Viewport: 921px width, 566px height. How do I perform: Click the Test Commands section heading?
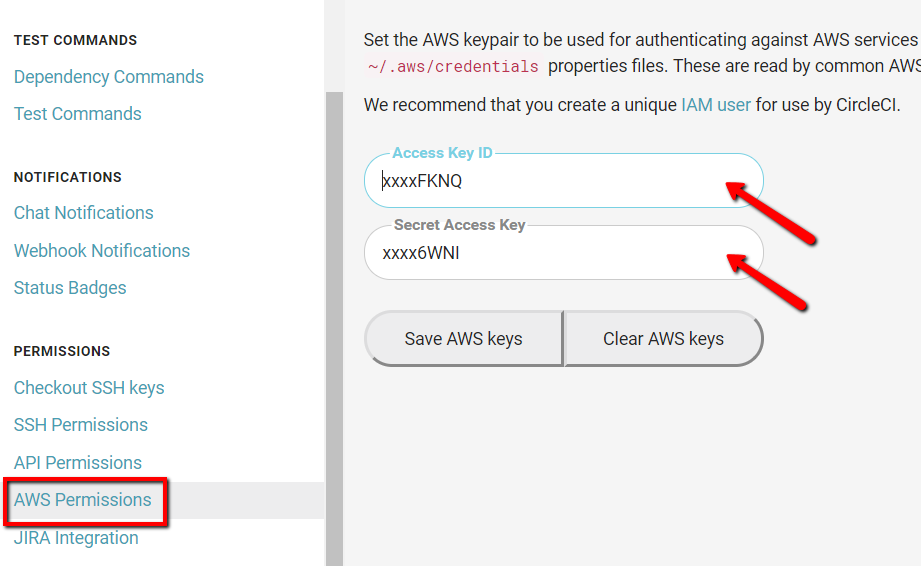[75, 41]
